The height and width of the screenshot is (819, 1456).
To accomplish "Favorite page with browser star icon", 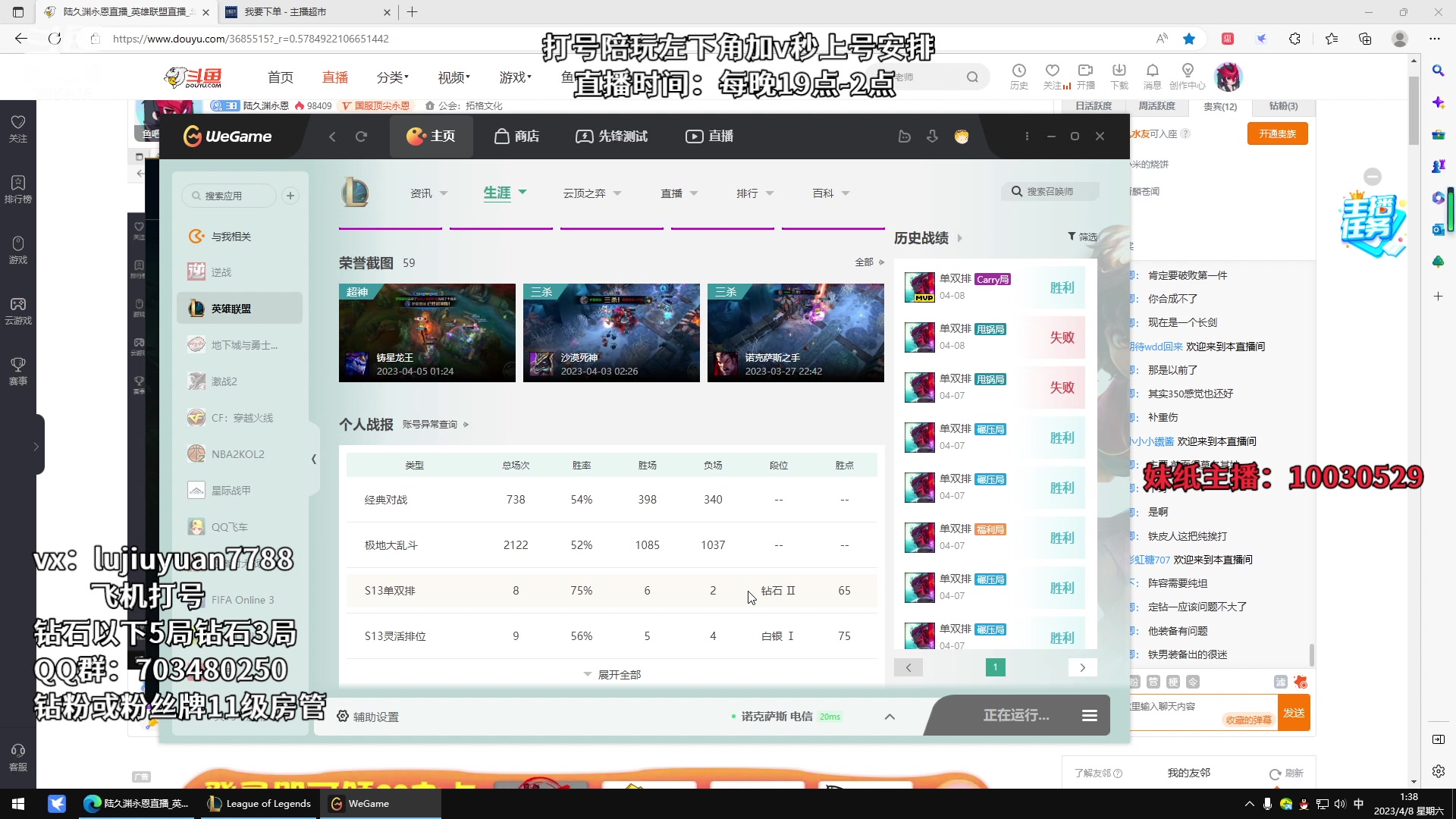I will [x=1189, y=39].
